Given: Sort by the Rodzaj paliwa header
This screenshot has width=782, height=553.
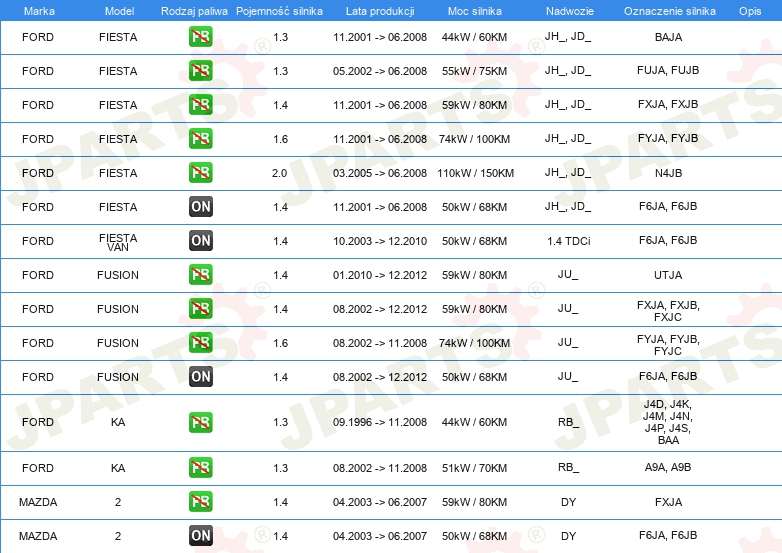Looking at the screenshot, I should pyautogui.click(x=194, y=11).
